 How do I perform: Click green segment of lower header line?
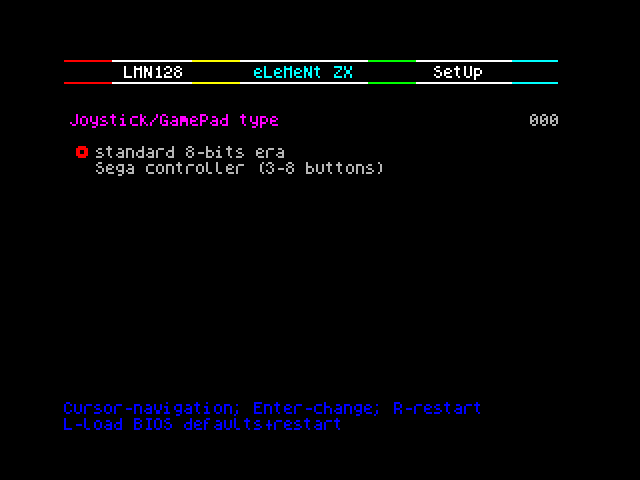click(392, 83)
